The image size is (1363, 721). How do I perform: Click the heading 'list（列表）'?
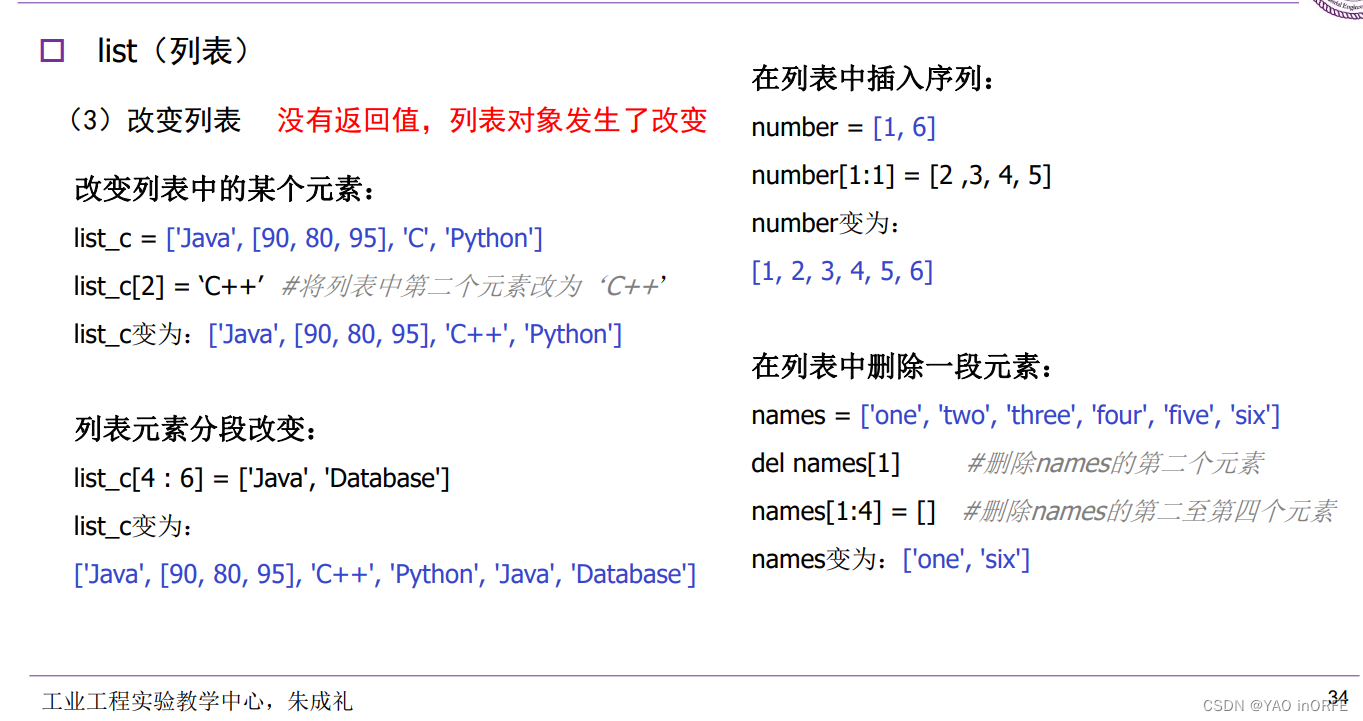point(173,51)
